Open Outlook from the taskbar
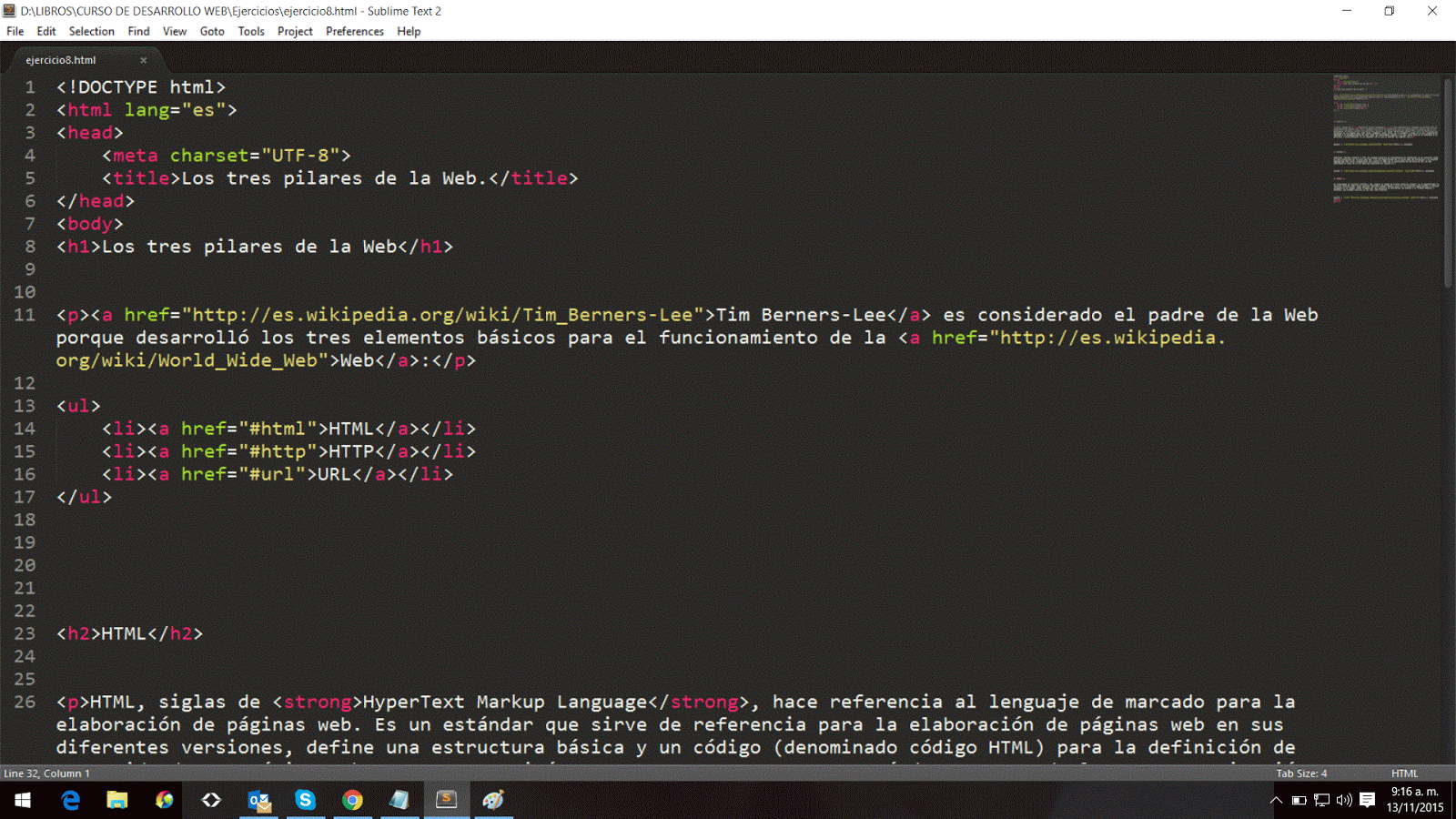 pos(258,800)
